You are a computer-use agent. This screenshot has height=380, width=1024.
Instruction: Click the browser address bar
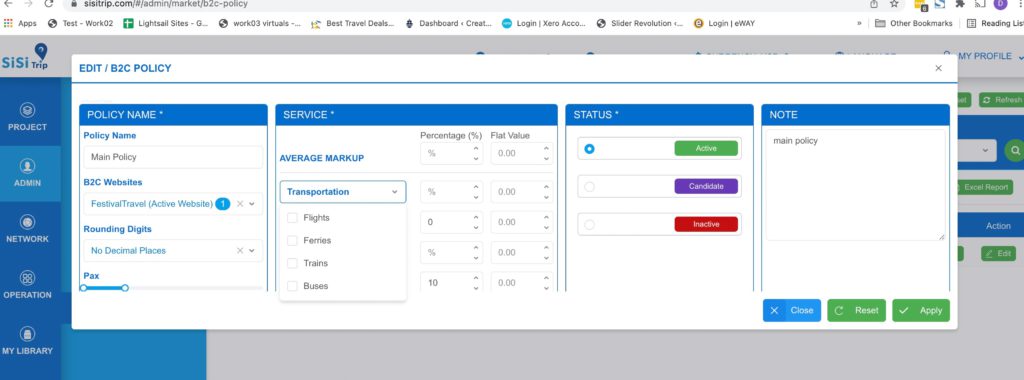tap(457, 4)
